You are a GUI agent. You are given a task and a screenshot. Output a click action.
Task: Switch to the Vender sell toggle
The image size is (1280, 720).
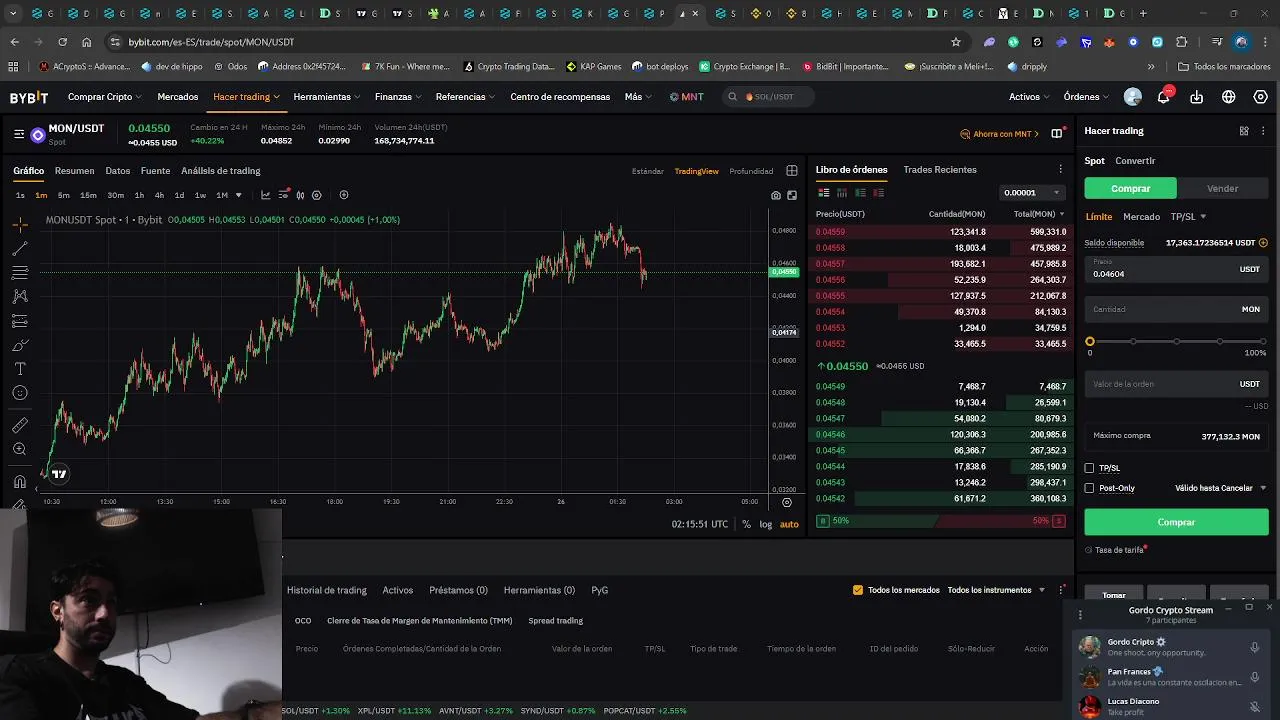[1222, 188]
